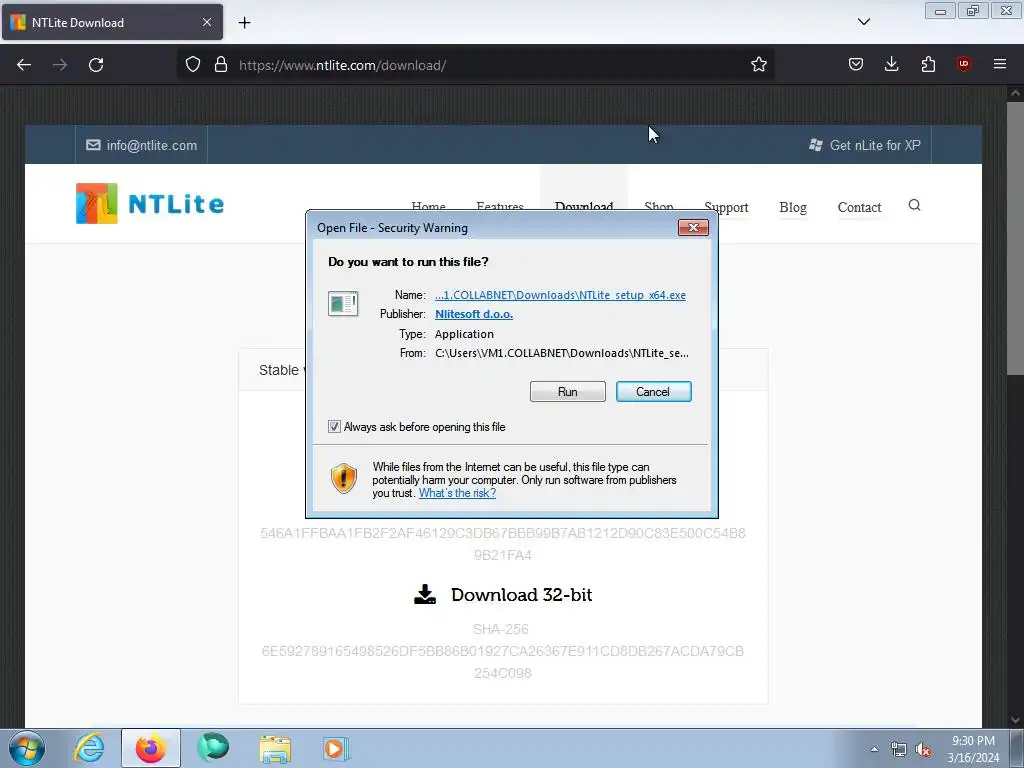Click the muted volume tray icon

pyautogui.click(x=923, y=750)
